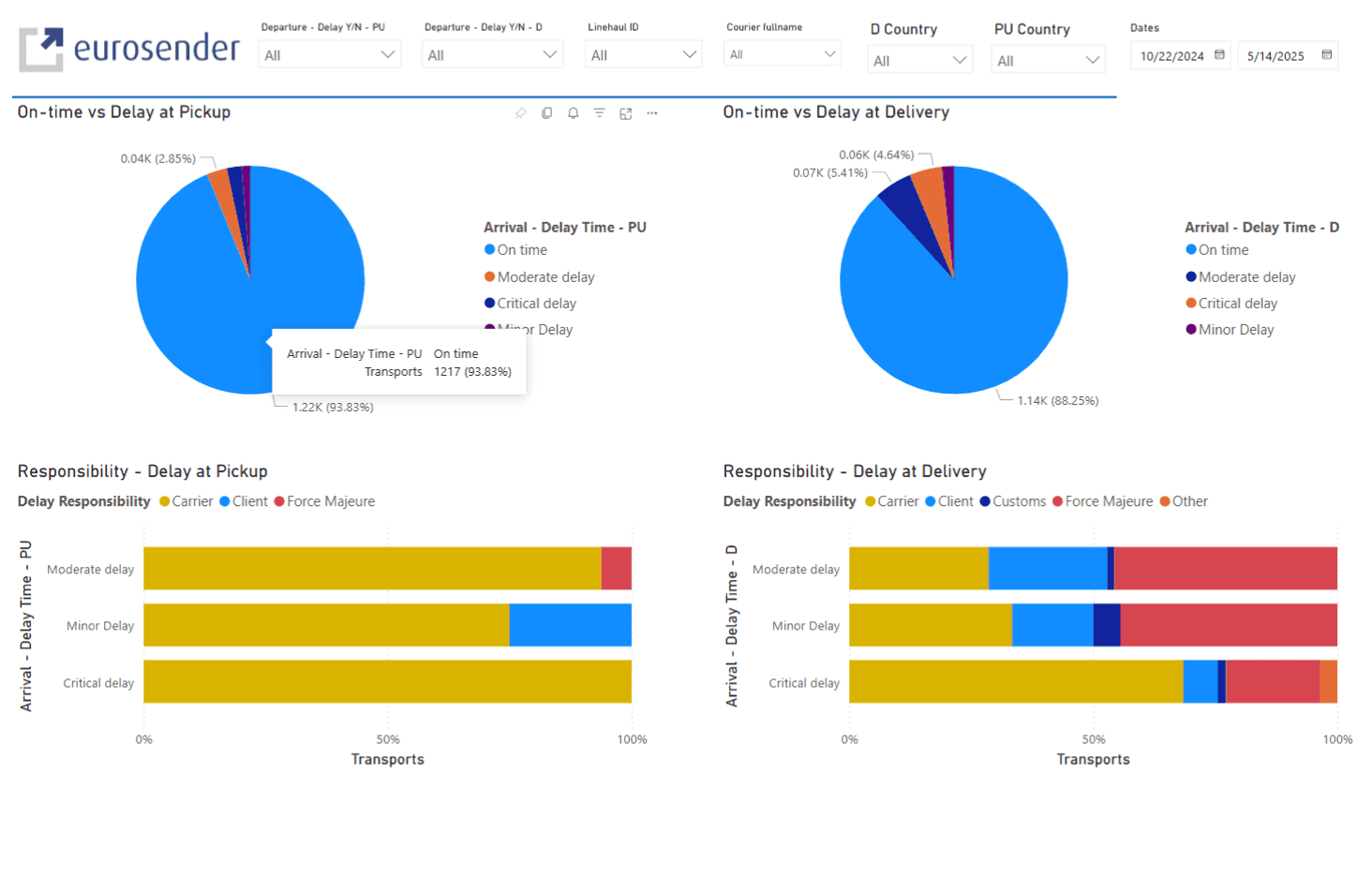Edit the start date field 10/22/2024
1372x893 pixels.
pos(1171,56)
